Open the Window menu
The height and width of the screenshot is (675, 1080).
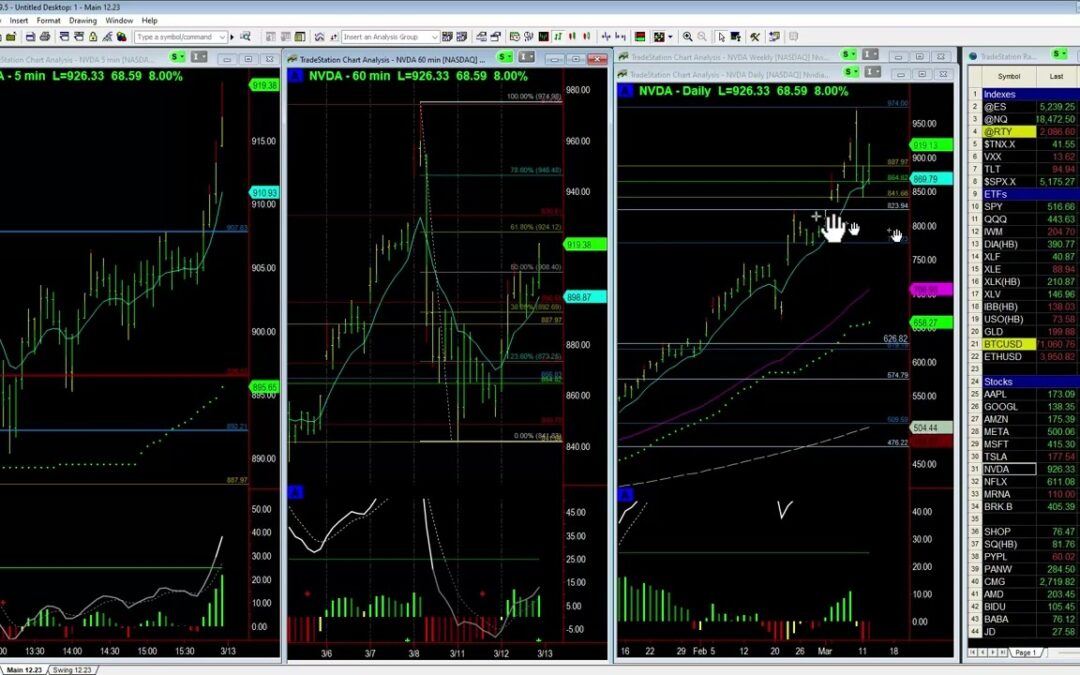pyautogui.click(x=118, y=21)
